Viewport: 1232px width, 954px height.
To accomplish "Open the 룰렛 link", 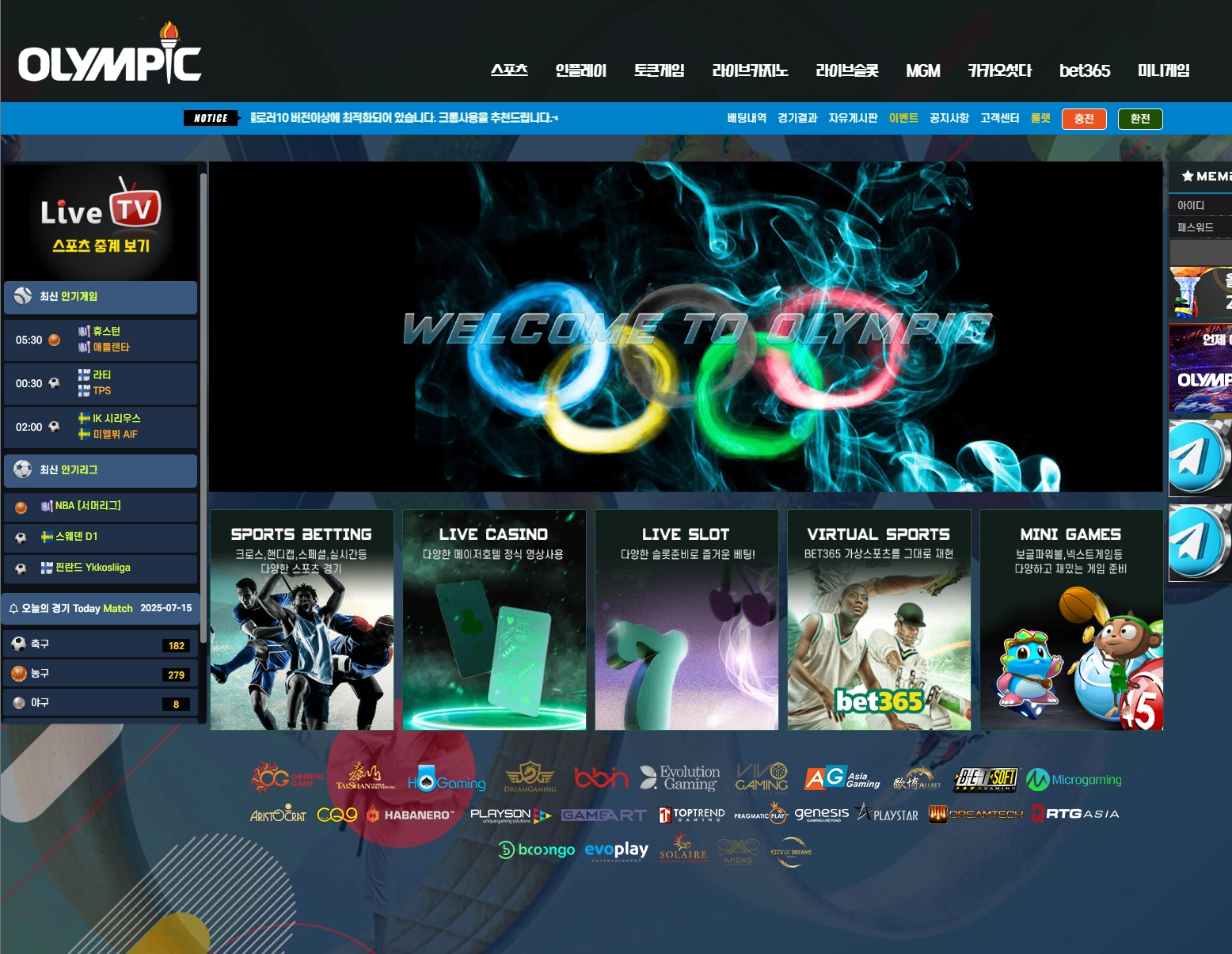I will click(x=1040, y=118).
